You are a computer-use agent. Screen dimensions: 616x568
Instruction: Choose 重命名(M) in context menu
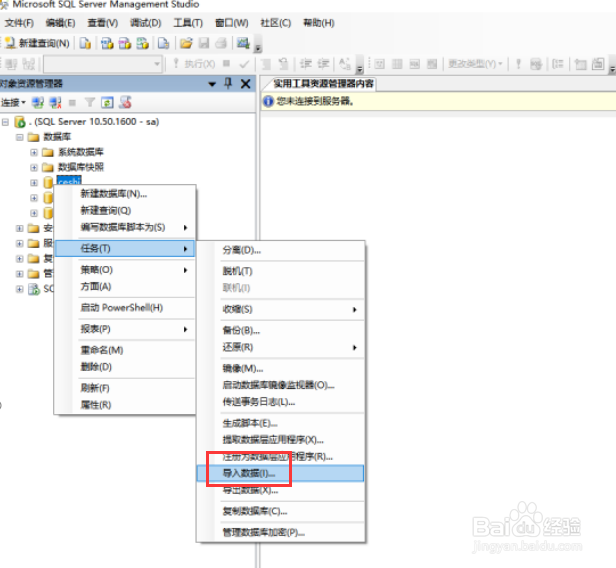pos(125,350)
